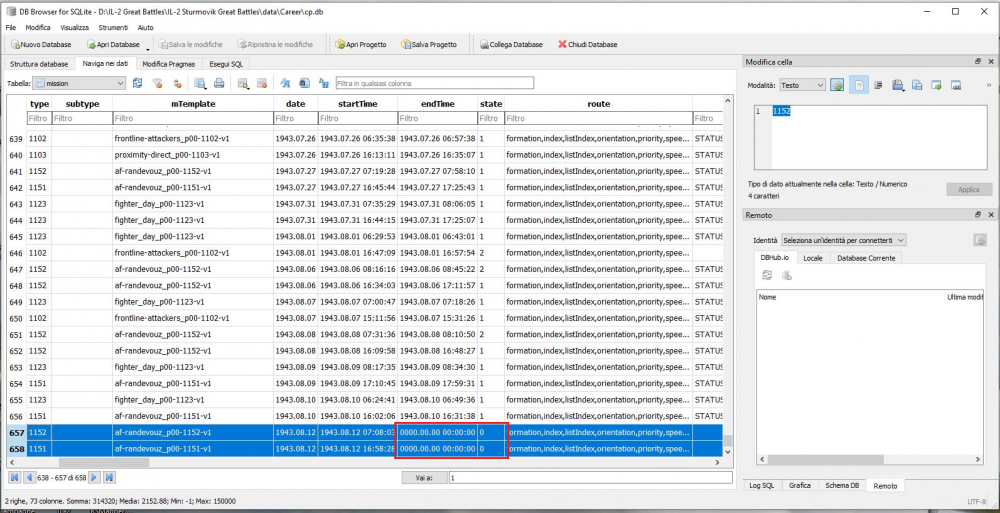
Task: Switch to the Esegui SQL tab
Action: 225,64
